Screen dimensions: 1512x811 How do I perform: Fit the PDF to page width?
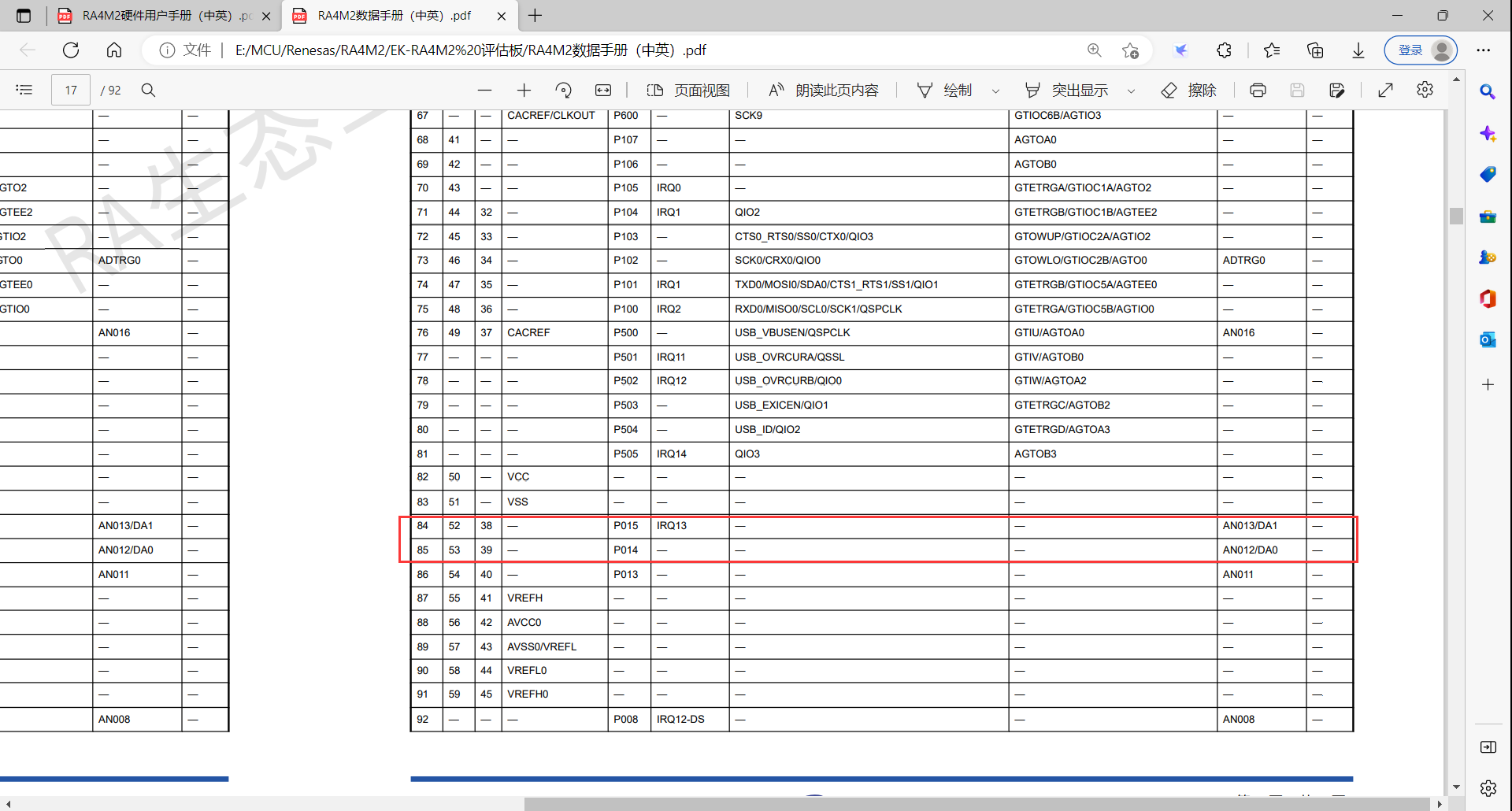603,90
